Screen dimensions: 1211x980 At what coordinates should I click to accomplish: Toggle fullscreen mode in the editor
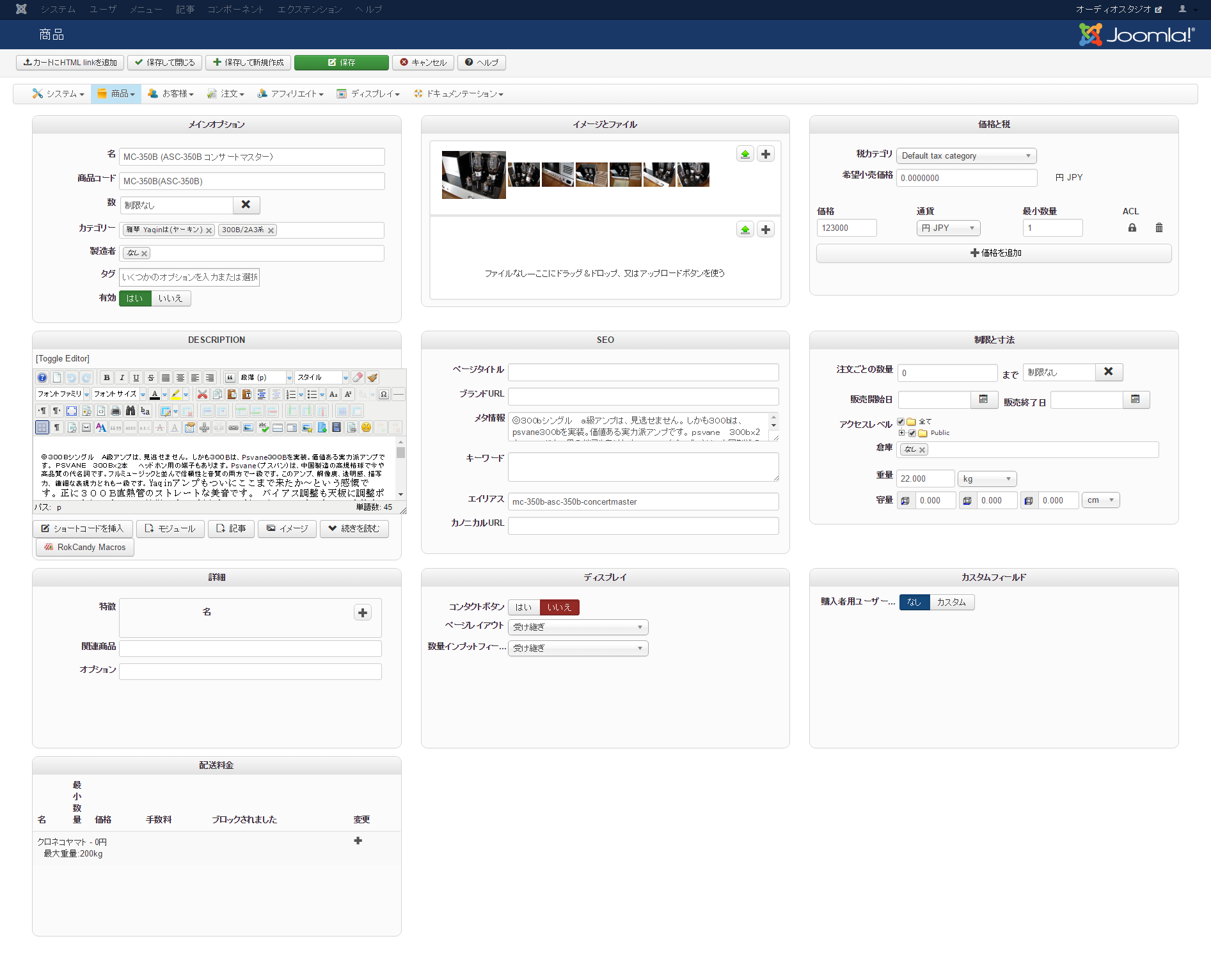click(x=72, y=411)
